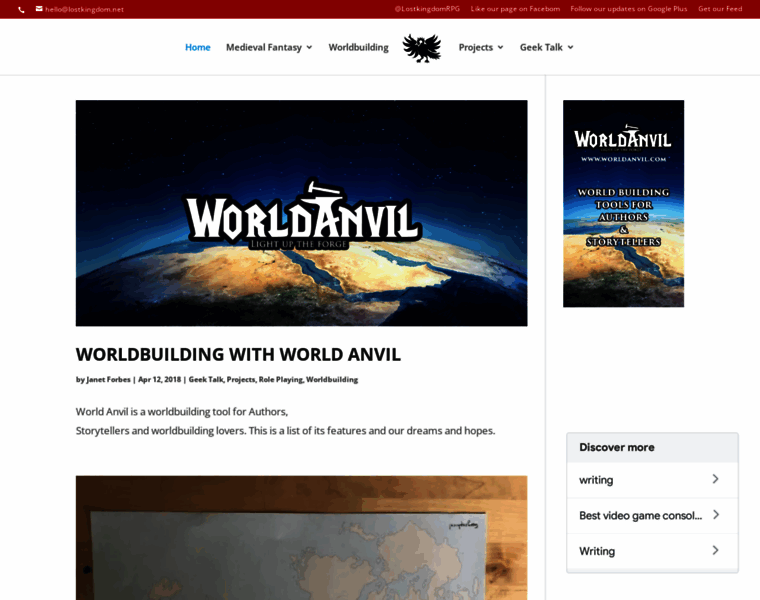Click 'Like our page on Facebook'

point(515,9)
